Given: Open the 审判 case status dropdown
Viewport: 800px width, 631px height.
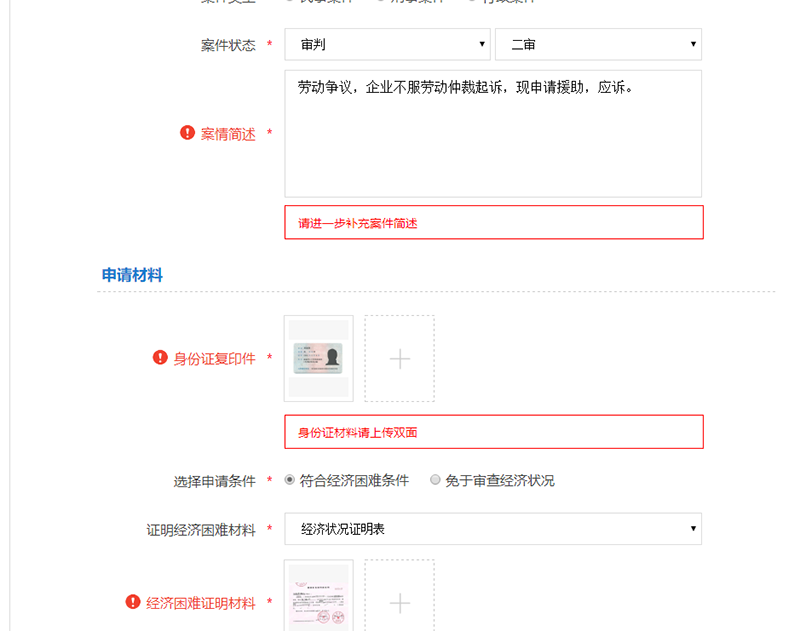Looking at the screenshot, I should click(387, 44).
